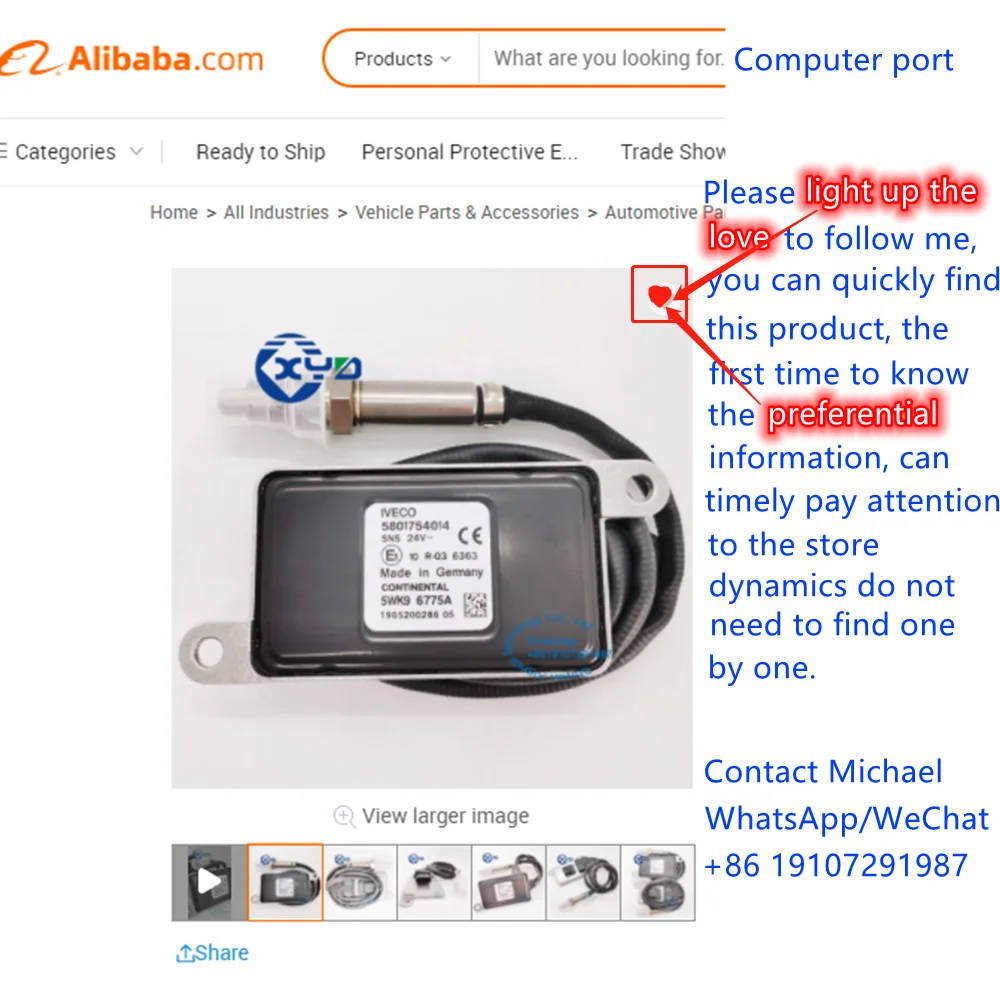Viewport: 1000px width, 1000px height.
Task: Open Personal Protective Equipment menu item
Action: (x=469, y=152)
